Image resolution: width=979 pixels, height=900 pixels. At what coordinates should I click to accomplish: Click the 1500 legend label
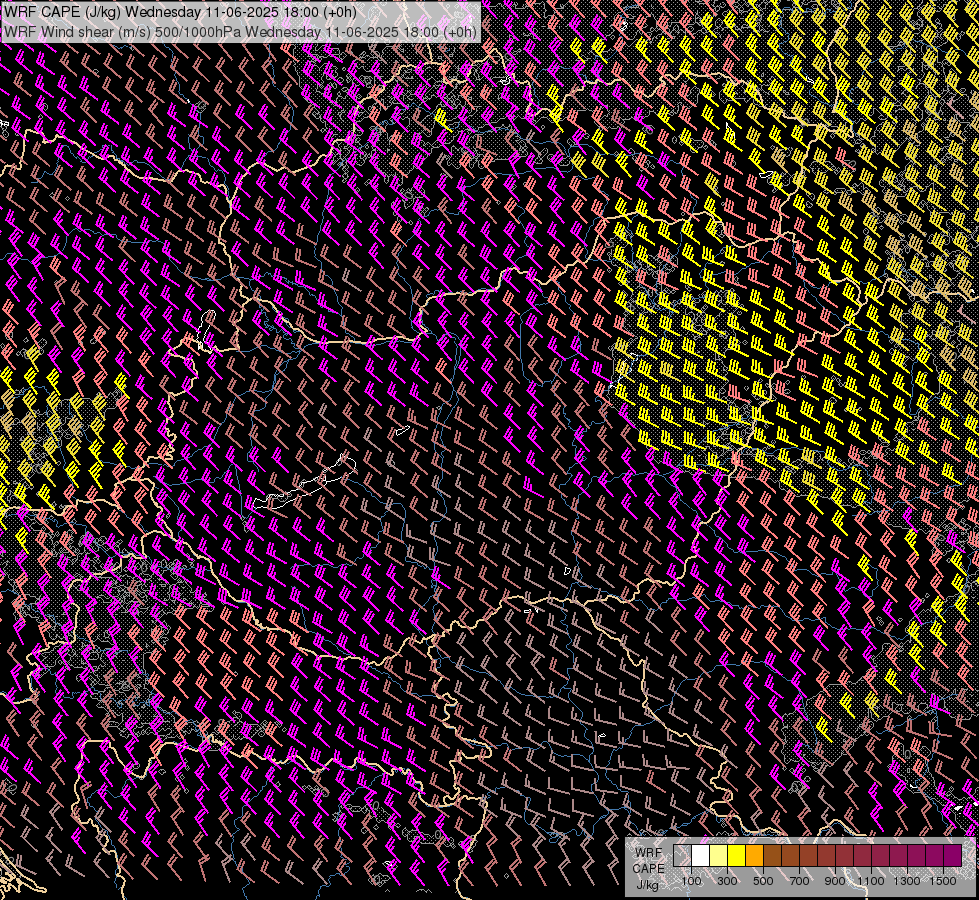(943, 881)
